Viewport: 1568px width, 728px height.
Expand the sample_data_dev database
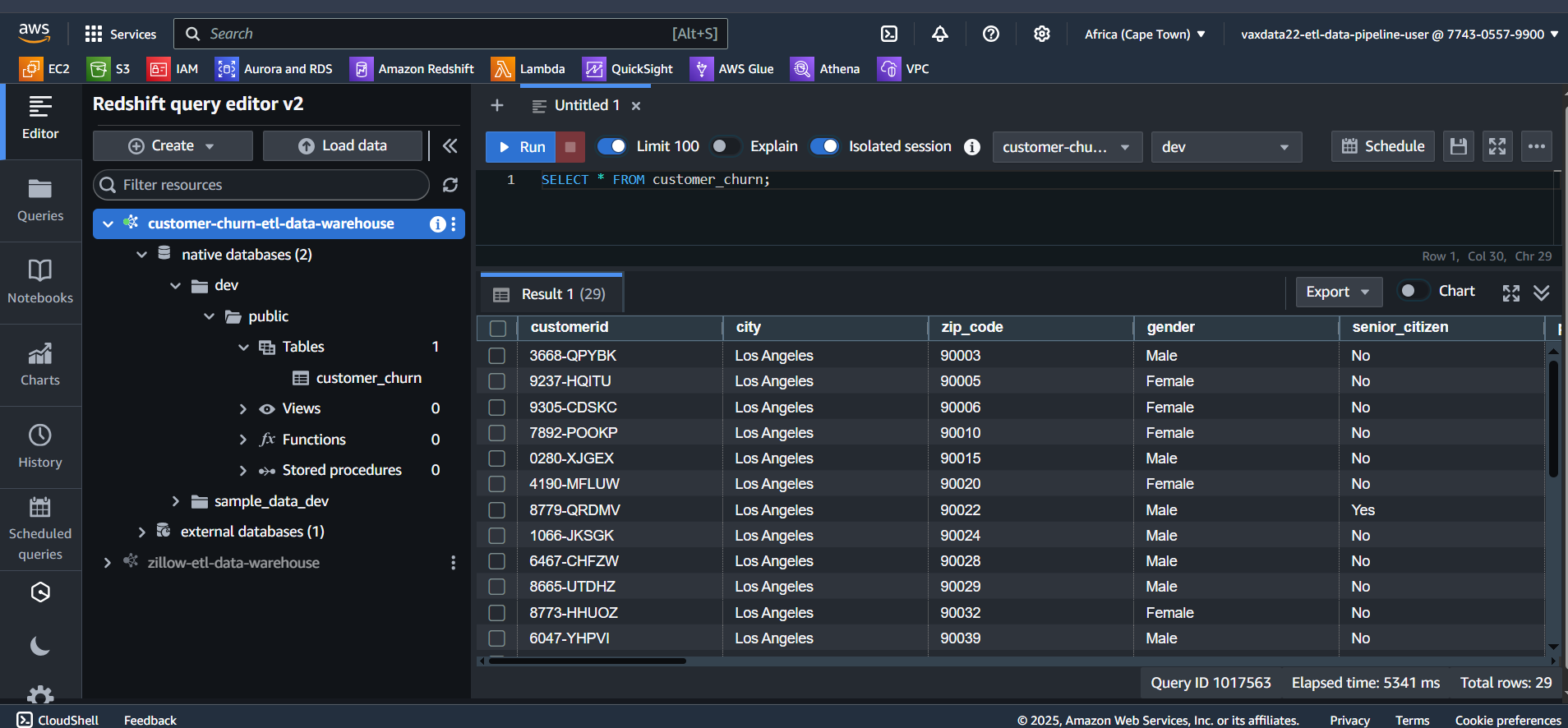175,501
